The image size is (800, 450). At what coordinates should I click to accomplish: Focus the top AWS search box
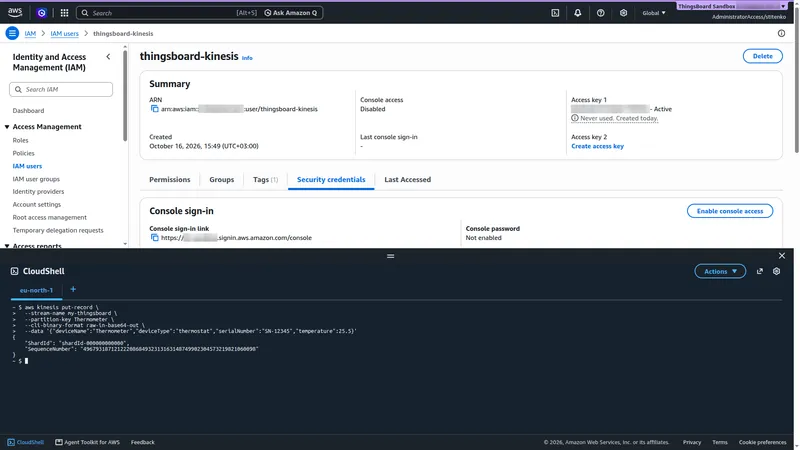click(168, 13)
